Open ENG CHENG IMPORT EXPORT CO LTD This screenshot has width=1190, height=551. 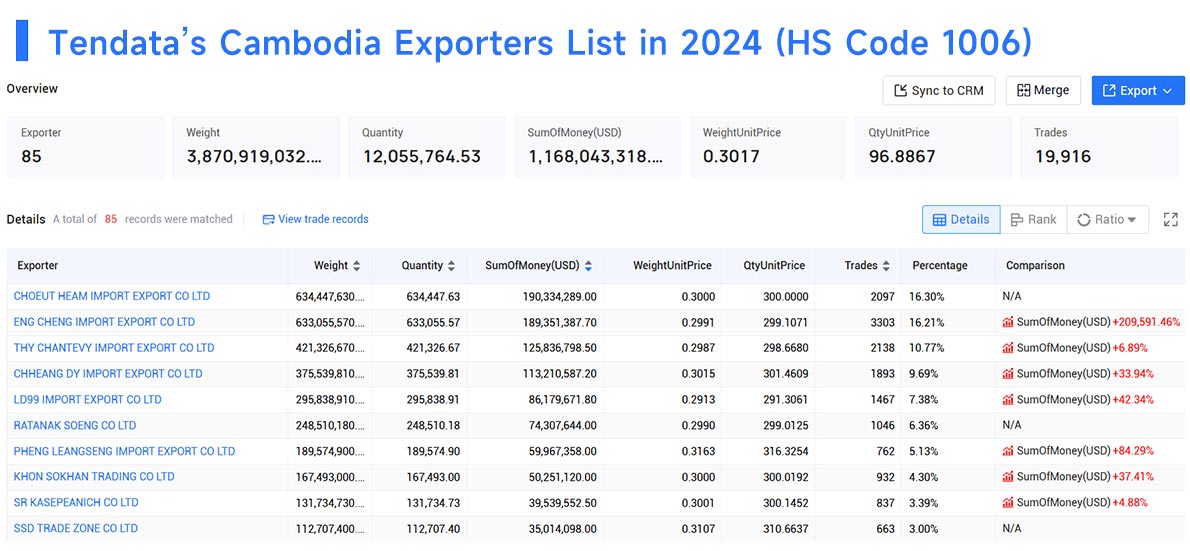(x=104, y=322)
